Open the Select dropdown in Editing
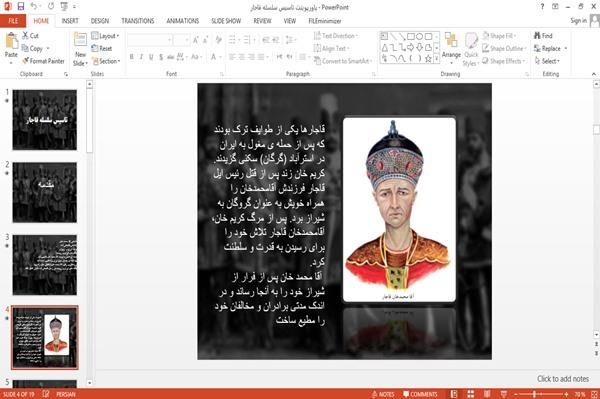600x399 pixels. [547, 61]
